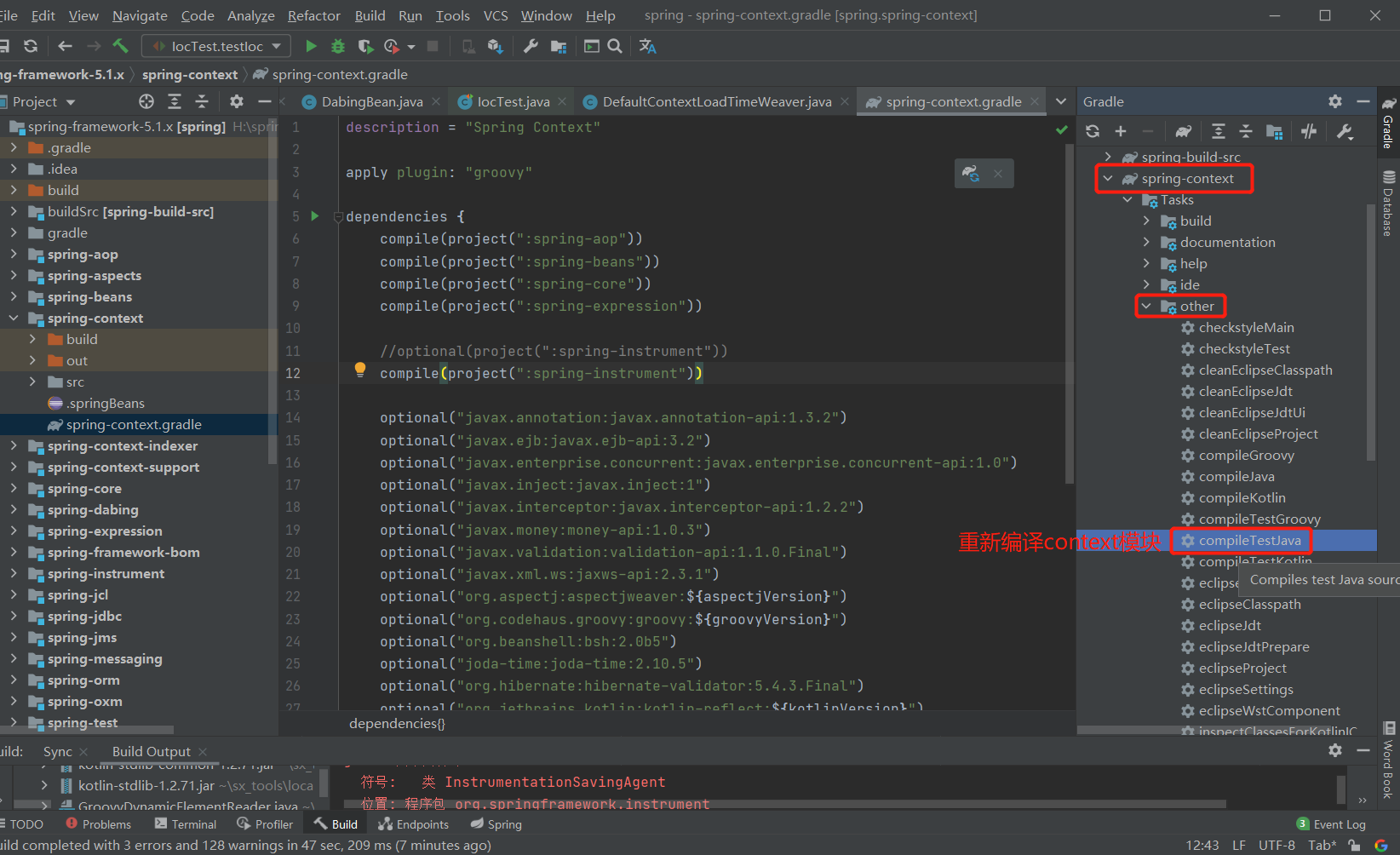Click the green Run button in toolbar
This screenshot has height=855, width=1400.
pos(311,46)
